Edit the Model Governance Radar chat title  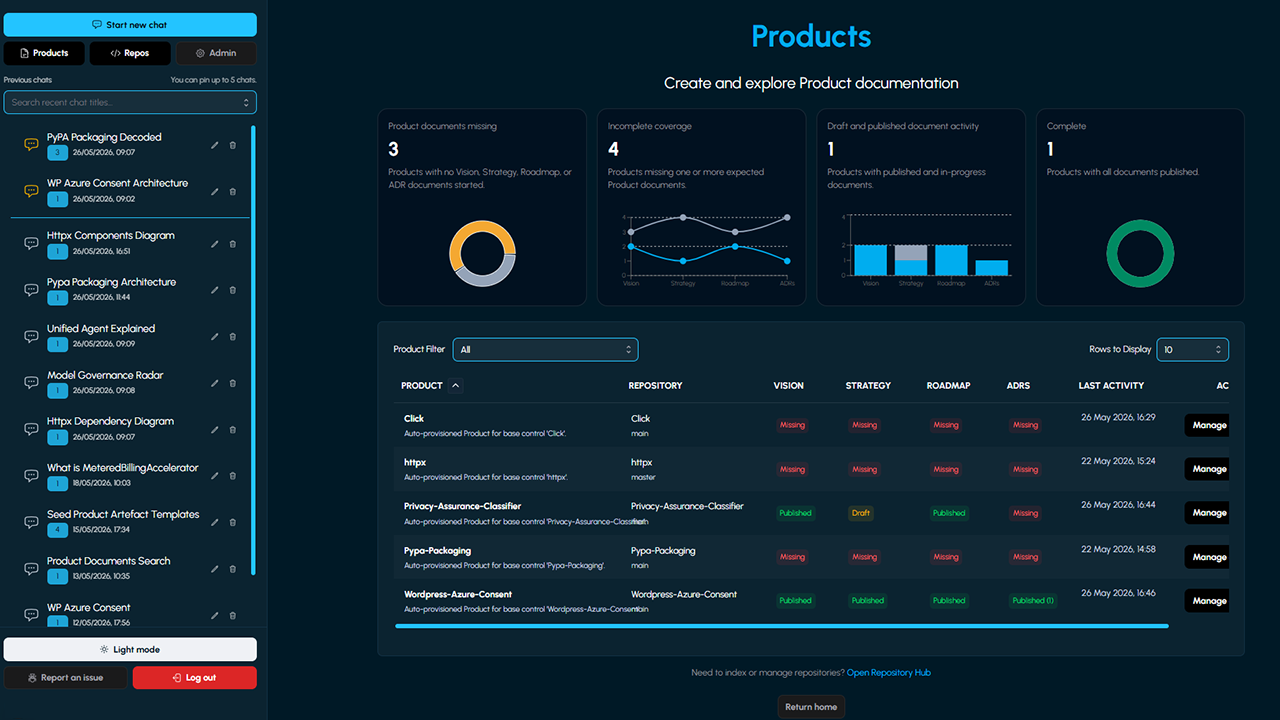point(215,383)
